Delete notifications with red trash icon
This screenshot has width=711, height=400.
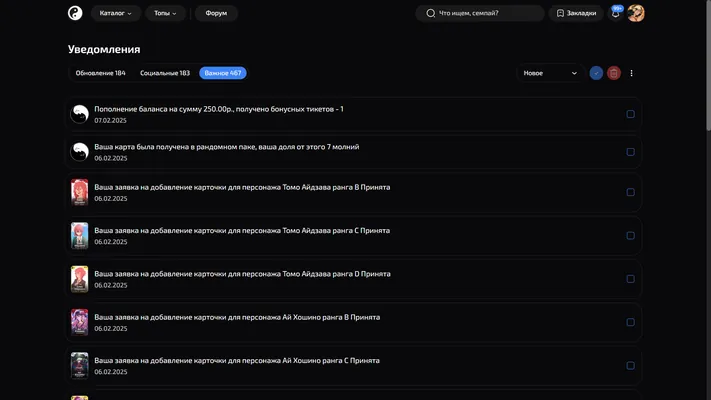pos(614,73)
